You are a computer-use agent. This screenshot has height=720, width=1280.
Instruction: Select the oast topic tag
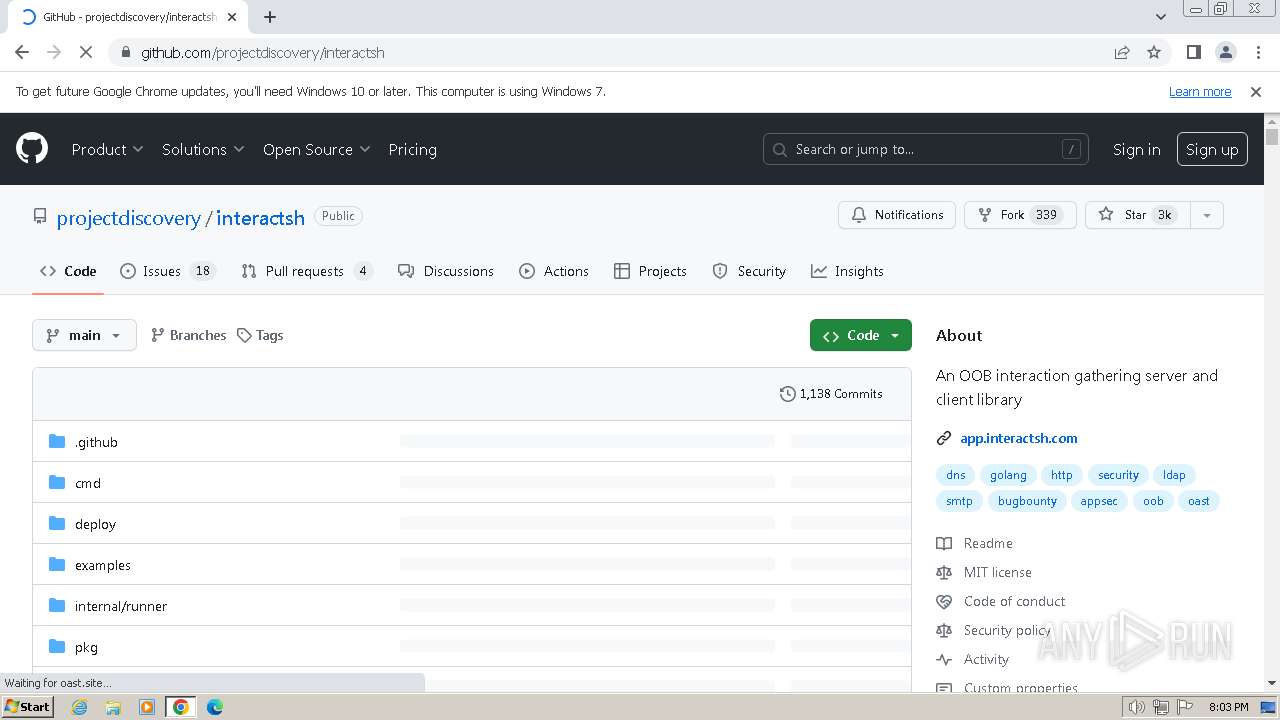tap(1198, 501)
